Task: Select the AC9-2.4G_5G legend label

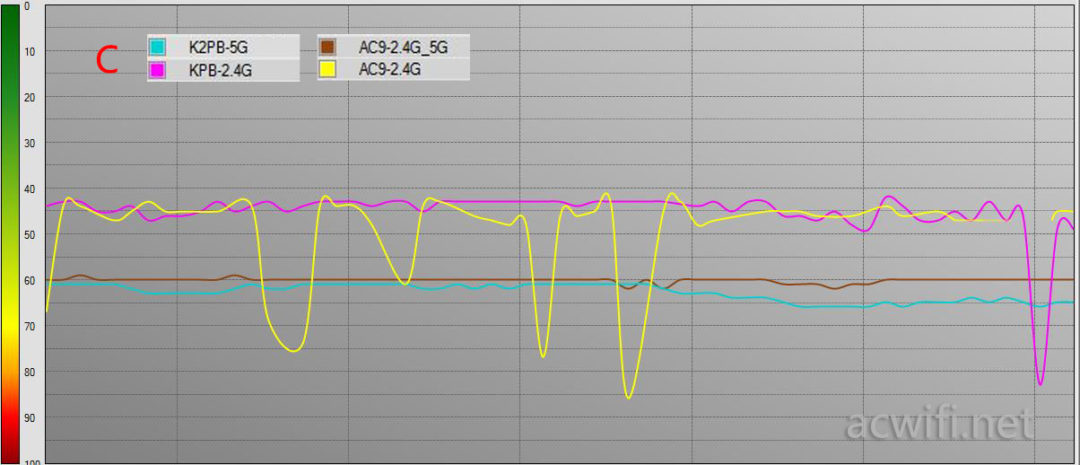Action: pyautogui.click(x=399, y=47)
